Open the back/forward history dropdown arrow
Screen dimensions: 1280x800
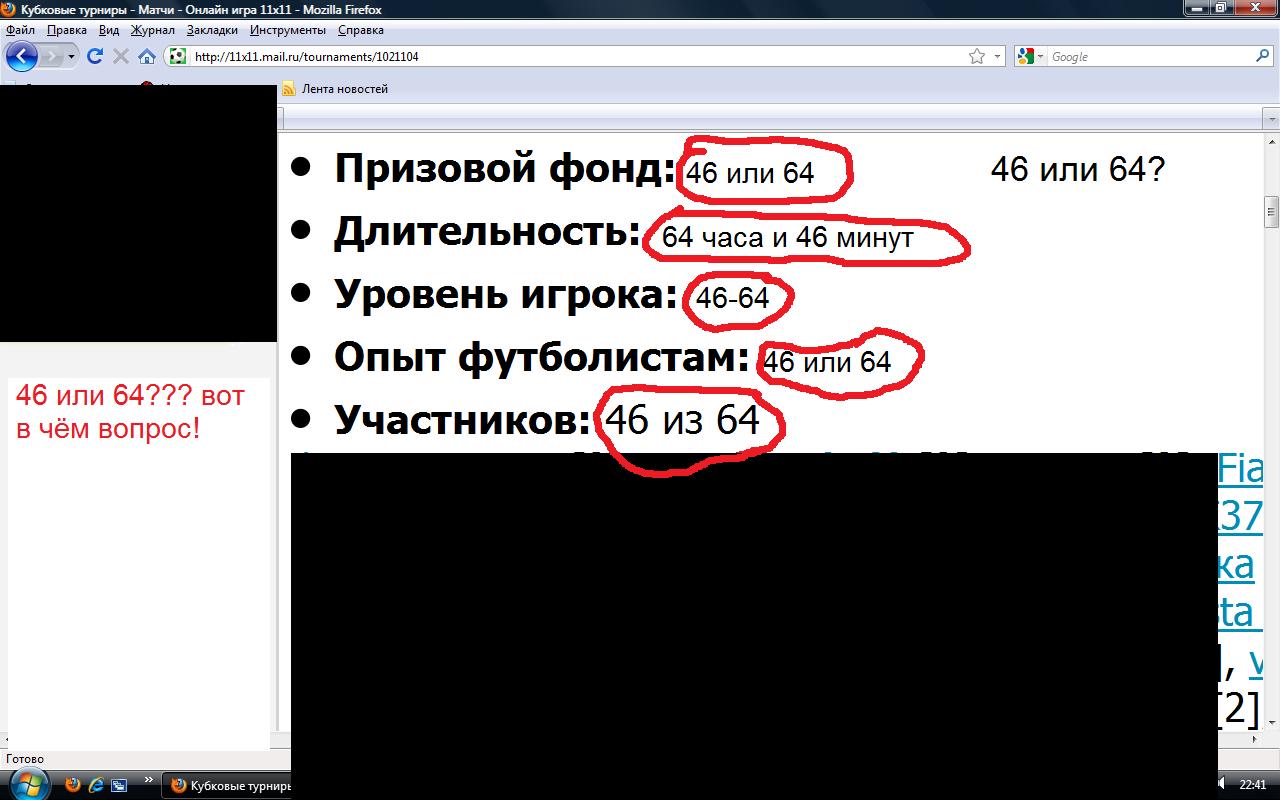[x=71, y=56]
